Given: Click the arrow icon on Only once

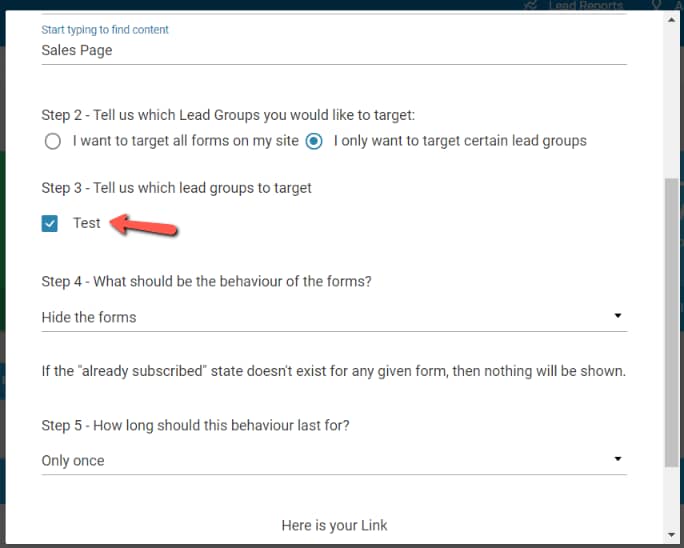Looking at the screenshot, I should pyautogui.click(x=618, y=459).
